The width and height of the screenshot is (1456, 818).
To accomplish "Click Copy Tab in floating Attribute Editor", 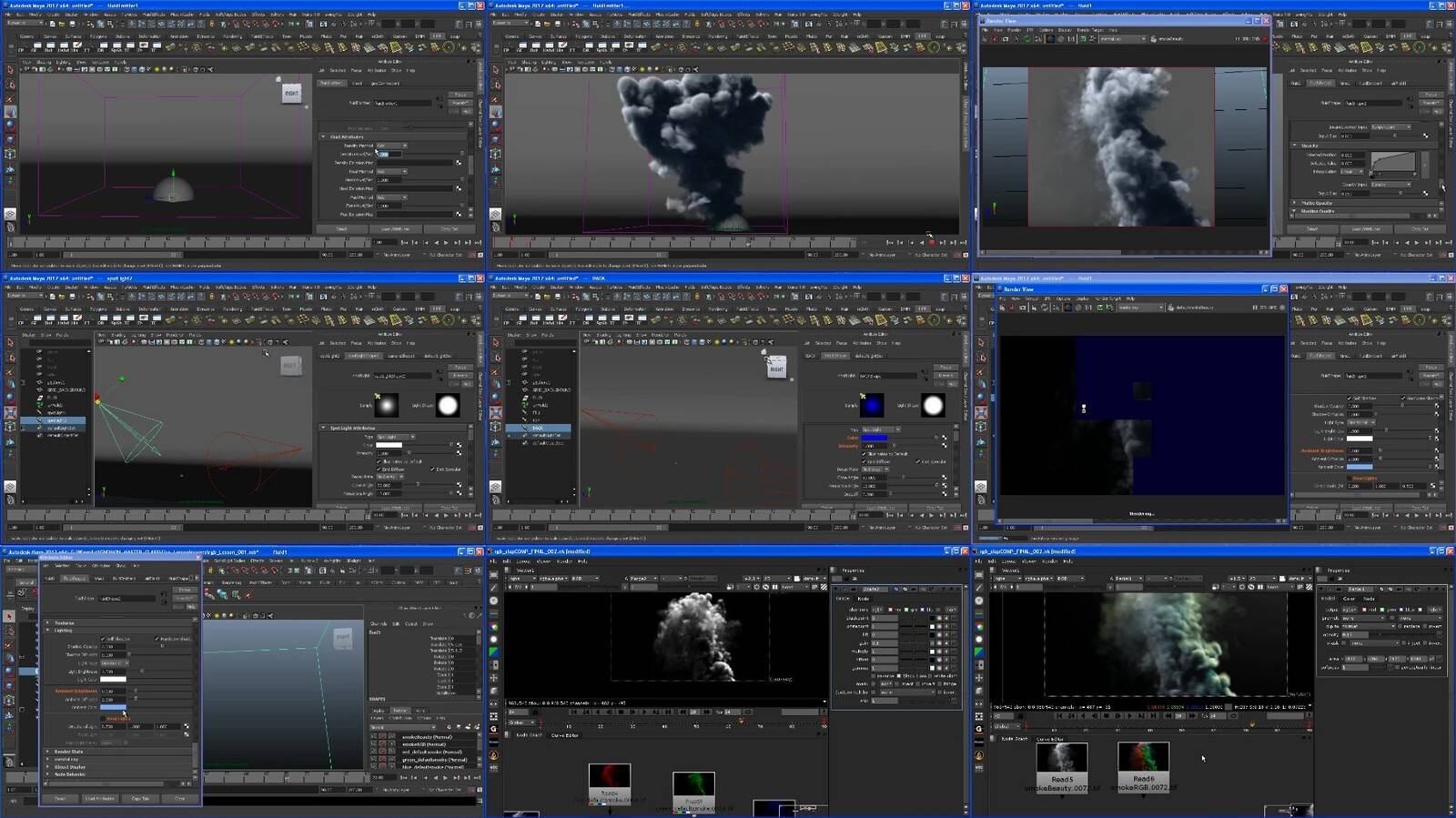I will coord(140,798).
